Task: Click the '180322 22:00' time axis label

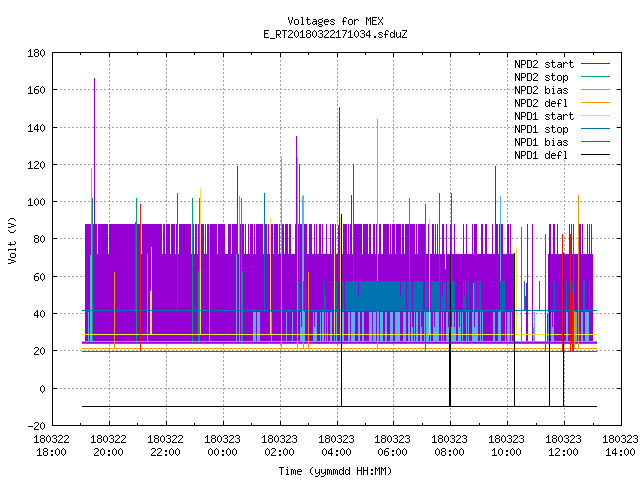Action: (165, 446)
